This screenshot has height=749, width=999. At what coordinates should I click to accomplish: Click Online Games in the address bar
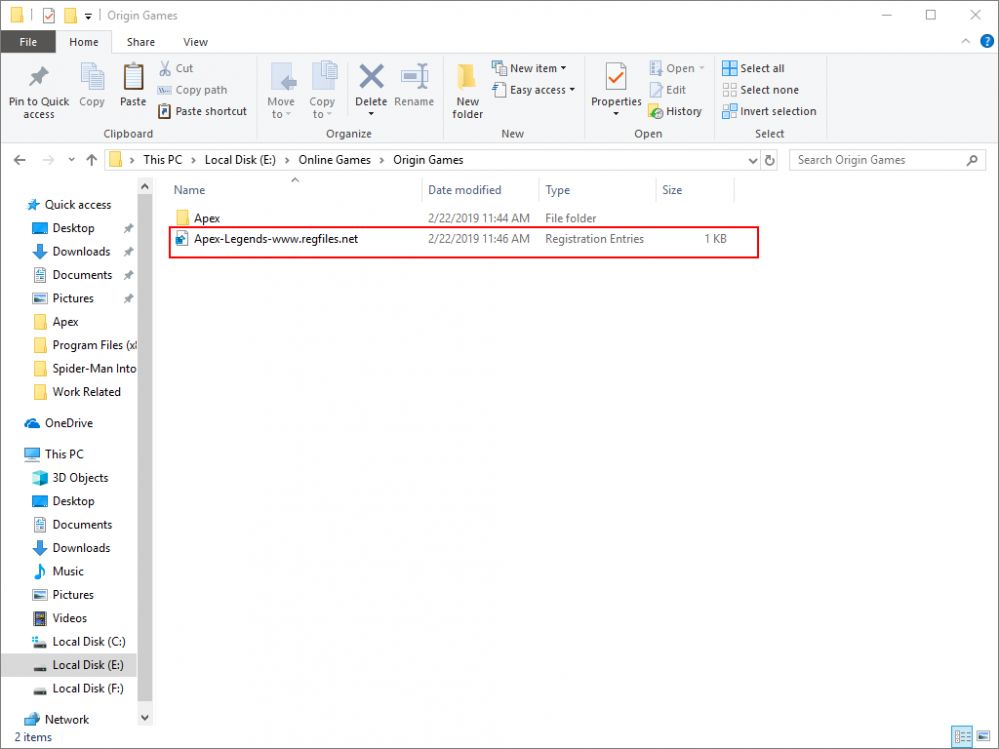334,160
